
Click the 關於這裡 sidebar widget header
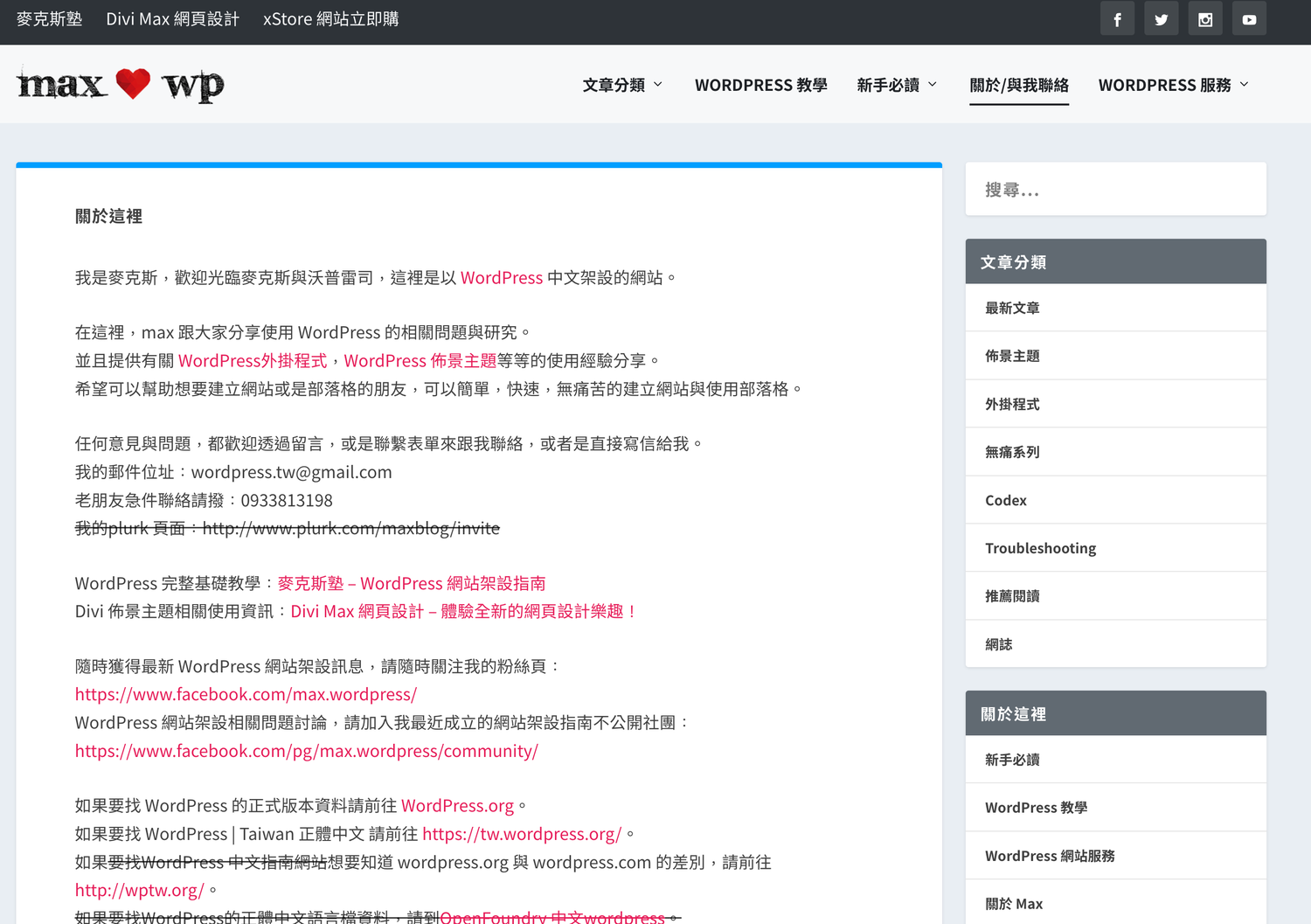(x=1115, y=713)
